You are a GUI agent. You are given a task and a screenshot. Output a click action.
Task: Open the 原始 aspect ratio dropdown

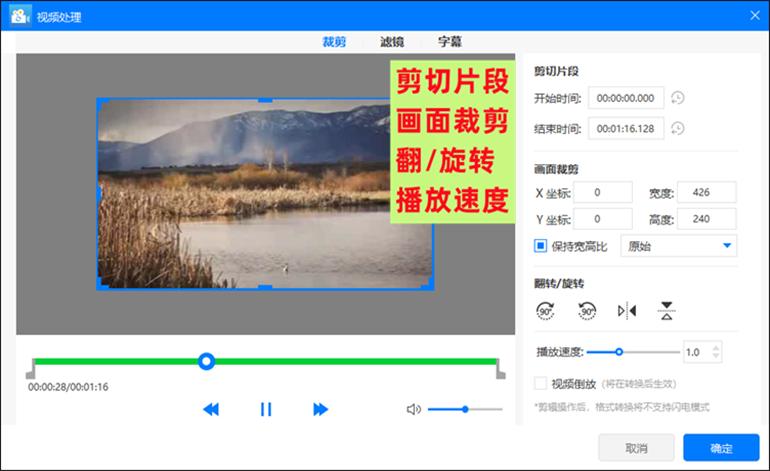click(679, 246)
